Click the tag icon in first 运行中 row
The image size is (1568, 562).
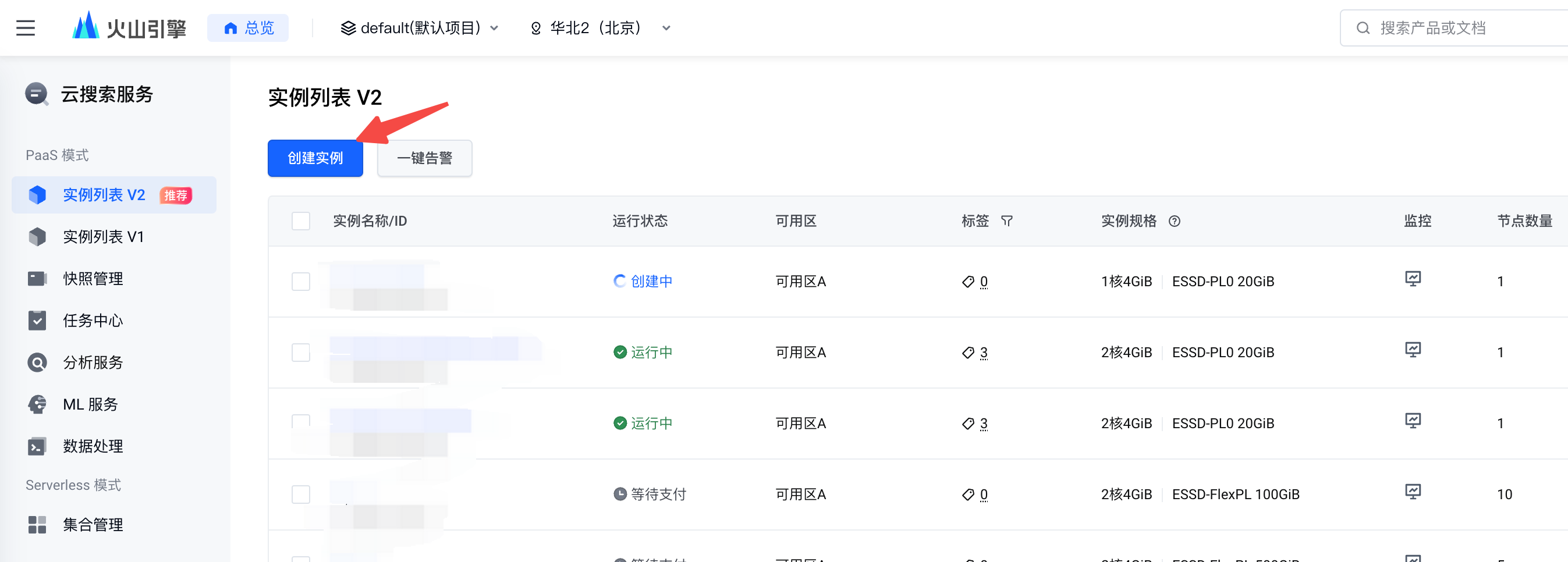pos(968,353)
